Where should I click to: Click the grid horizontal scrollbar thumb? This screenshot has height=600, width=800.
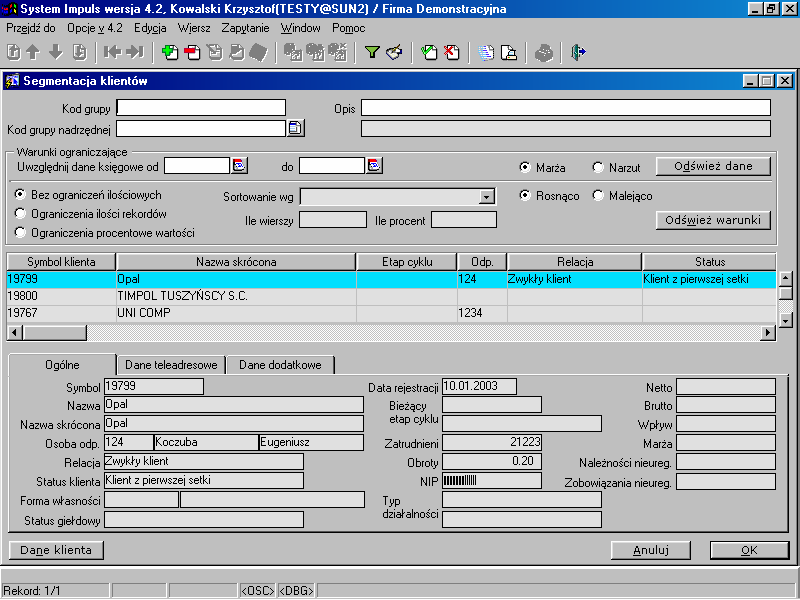click(x=55, y=333)
